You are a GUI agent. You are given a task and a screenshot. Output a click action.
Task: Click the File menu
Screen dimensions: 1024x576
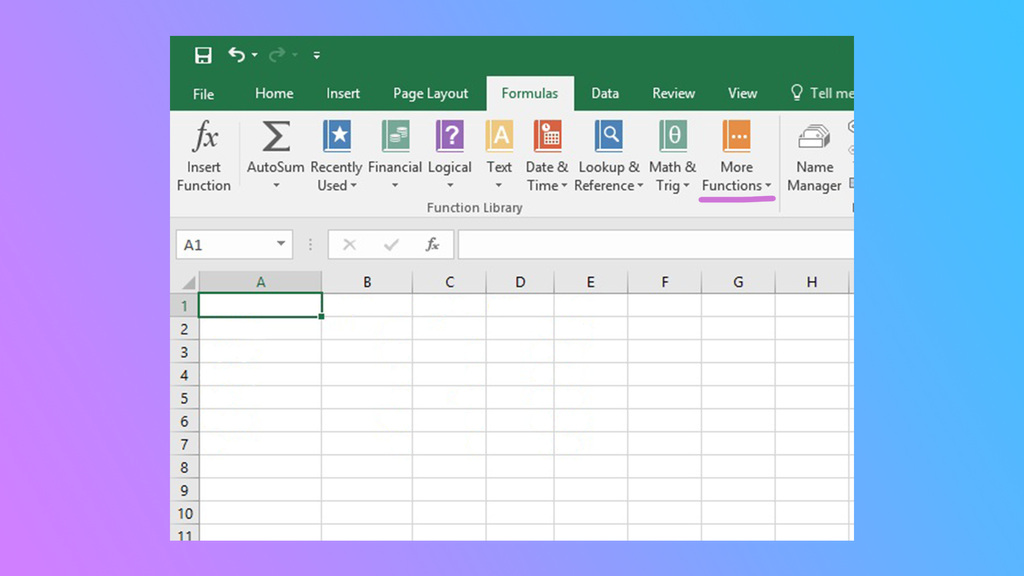203,93
